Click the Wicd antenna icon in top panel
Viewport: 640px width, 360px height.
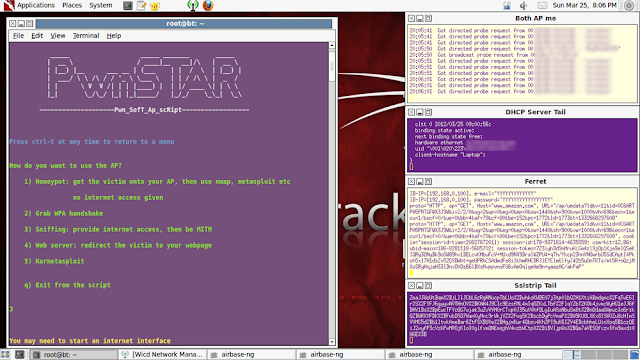pyautogui.click(x=193, y=5)
